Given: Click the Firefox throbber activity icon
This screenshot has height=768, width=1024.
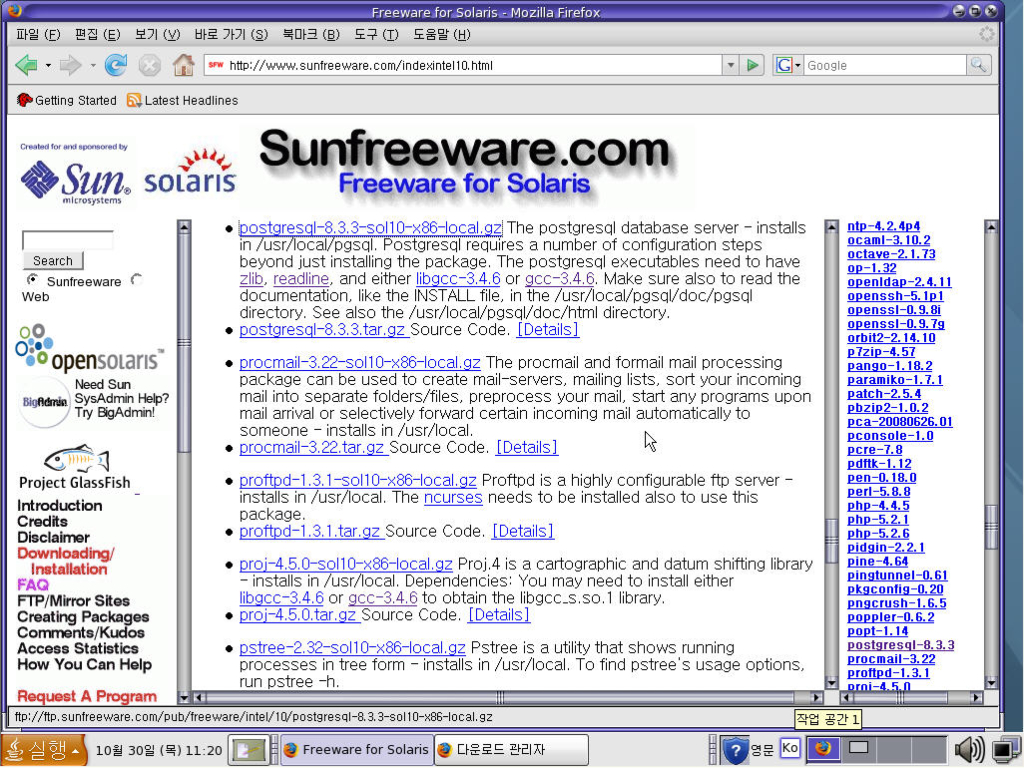Looking at the screenshot, I should pos(986,34).
